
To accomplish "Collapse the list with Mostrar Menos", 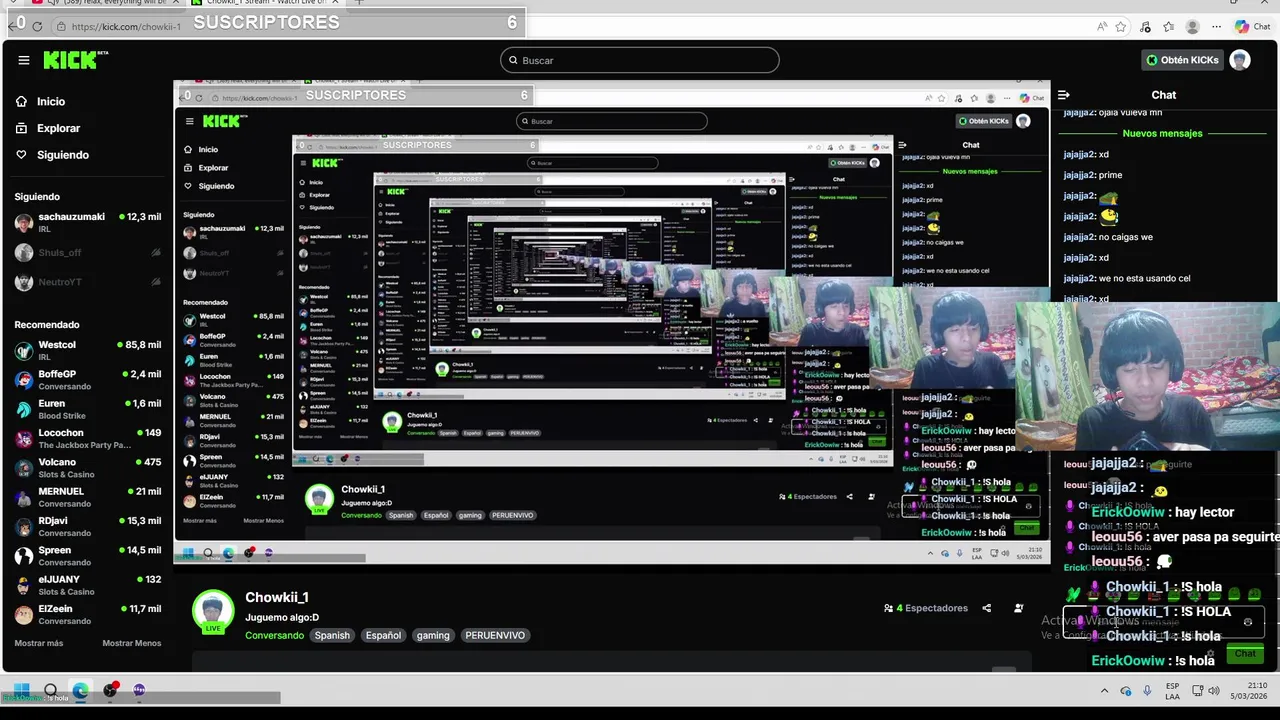I will point(132,643).
